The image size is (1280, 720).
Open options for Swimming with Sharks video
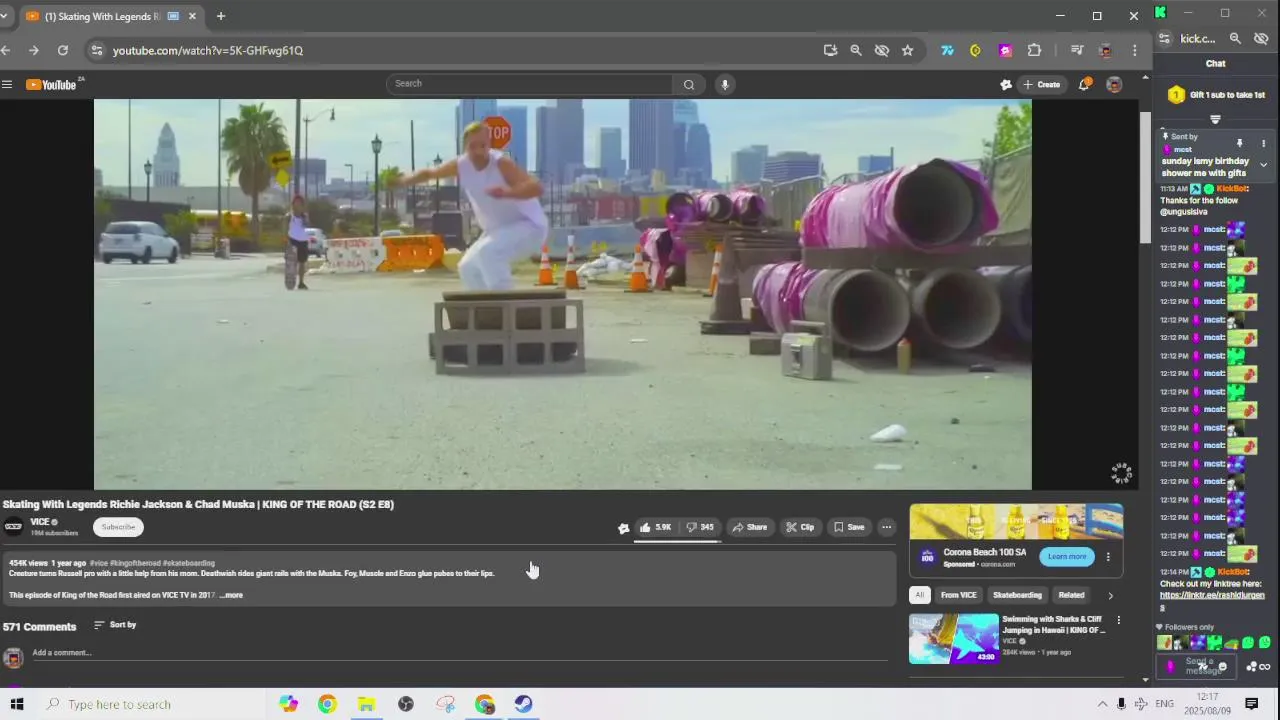pyautogui.click(x=1119, y=621)
